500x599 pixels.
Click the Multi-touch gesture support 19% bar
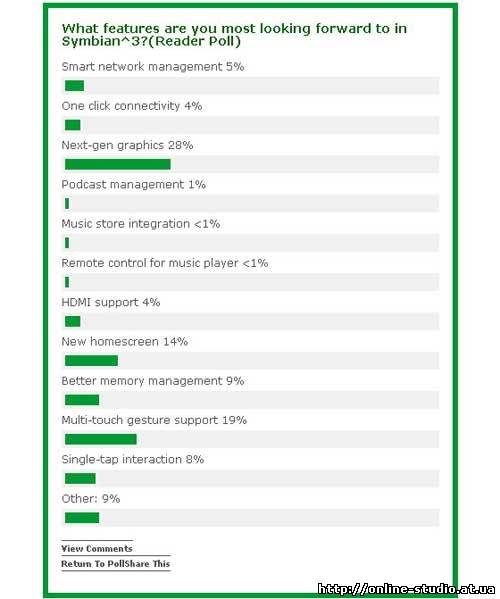coord(100,439)
